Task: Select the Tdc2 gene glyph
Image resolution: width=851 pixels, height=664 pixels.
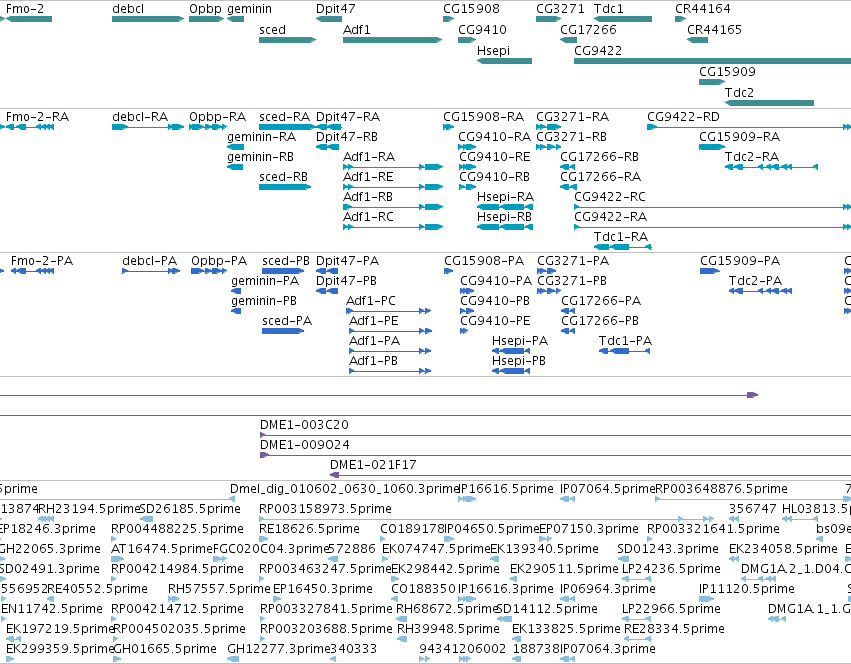Action: pyautogui.click(x=770, y=103)
